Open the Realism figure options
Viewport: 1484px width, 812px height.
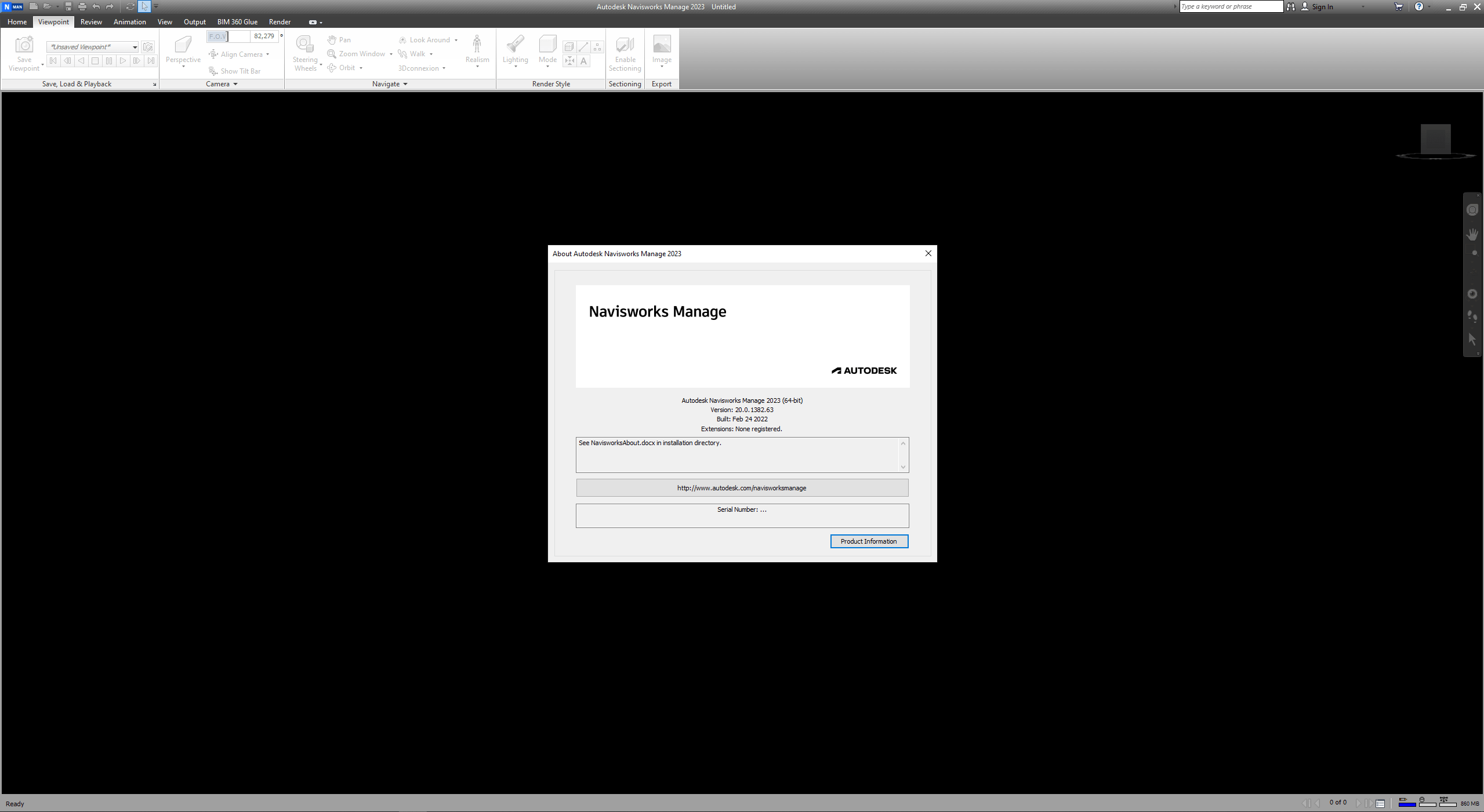click(477, 52)
